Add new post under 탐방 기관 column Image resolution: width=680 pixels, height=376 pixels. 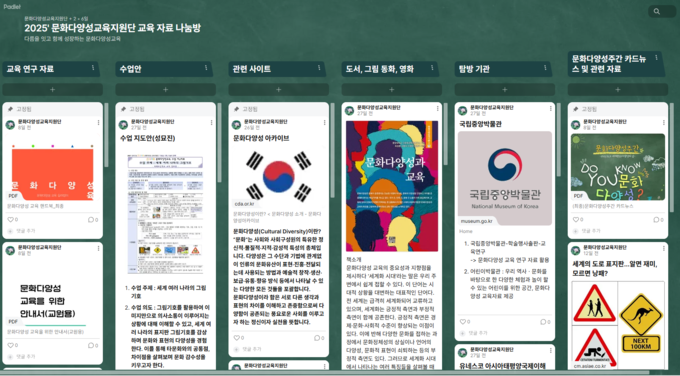click(505, 89)
